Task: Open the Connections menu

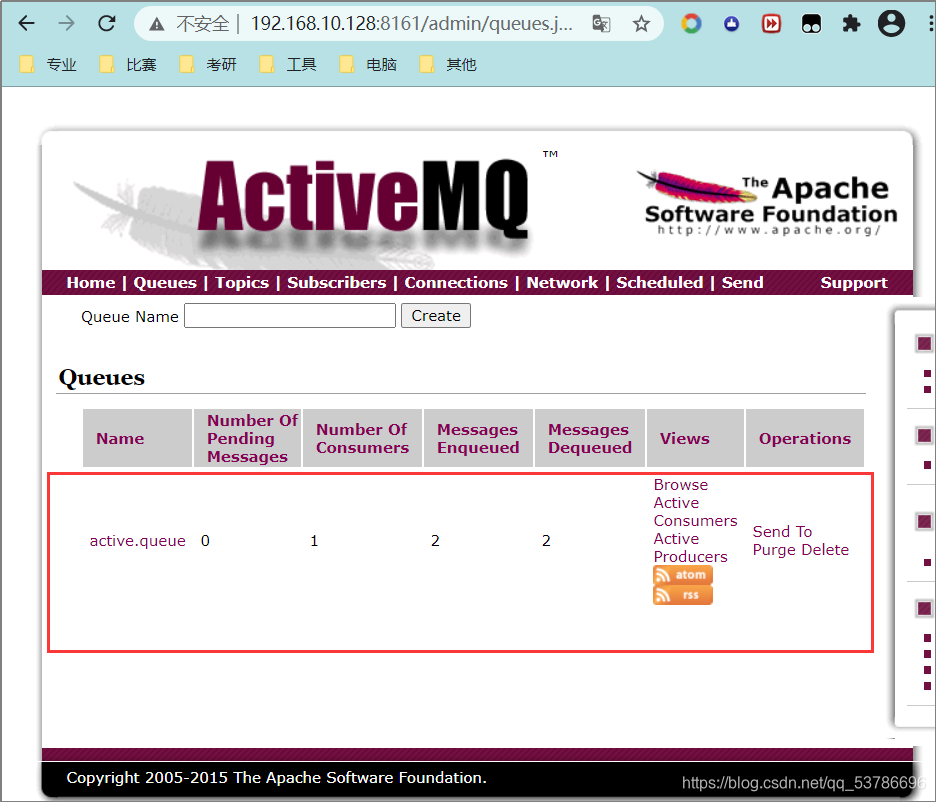Action: [x=456, y=282]
